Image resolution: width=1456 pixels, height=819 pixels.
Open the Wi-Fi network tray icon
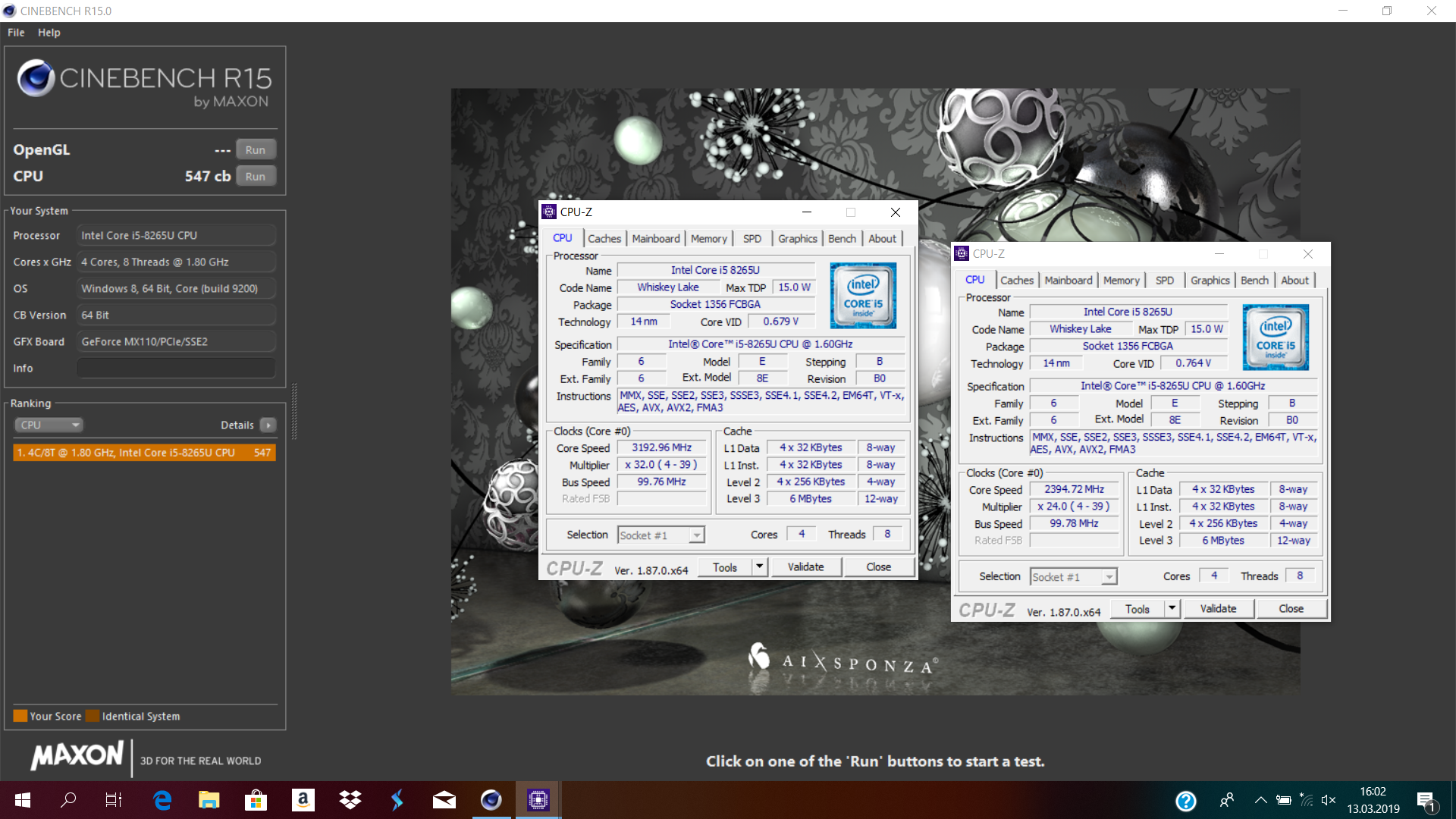tap(1306, 800)
